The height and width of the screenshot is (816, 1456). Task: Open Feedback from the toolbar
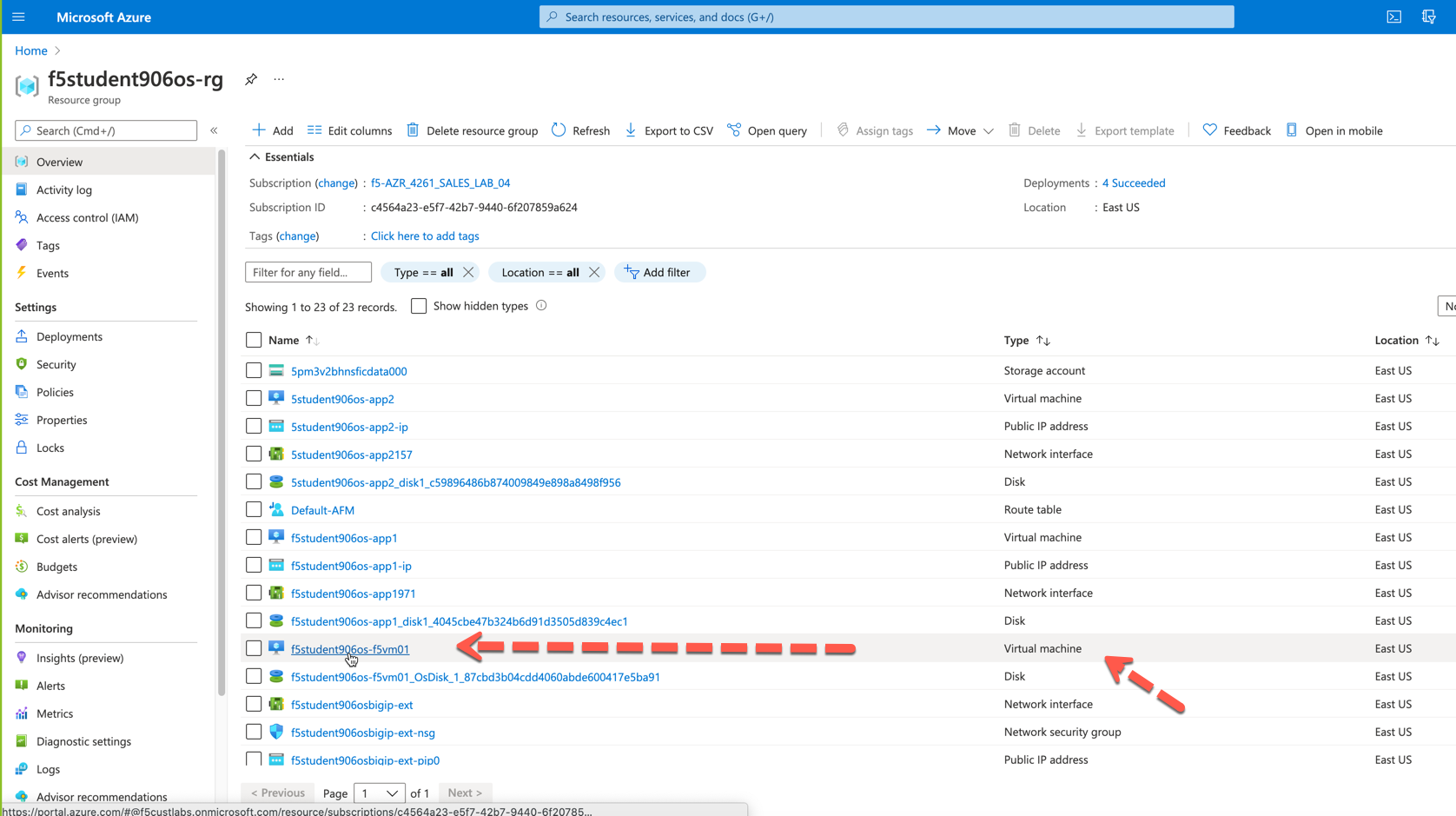pos(1236,130)
